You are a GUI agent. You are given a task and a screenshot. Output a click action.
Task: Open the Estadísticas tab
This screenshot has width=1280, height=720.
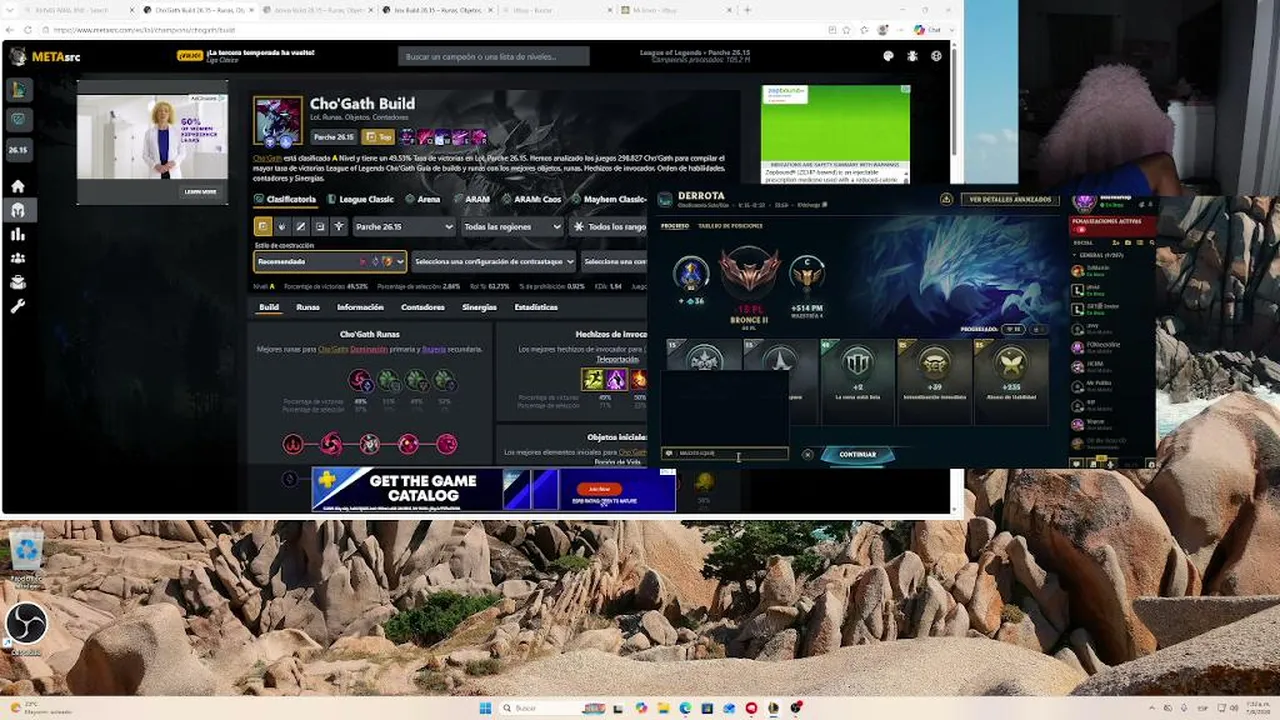point(536,307)
